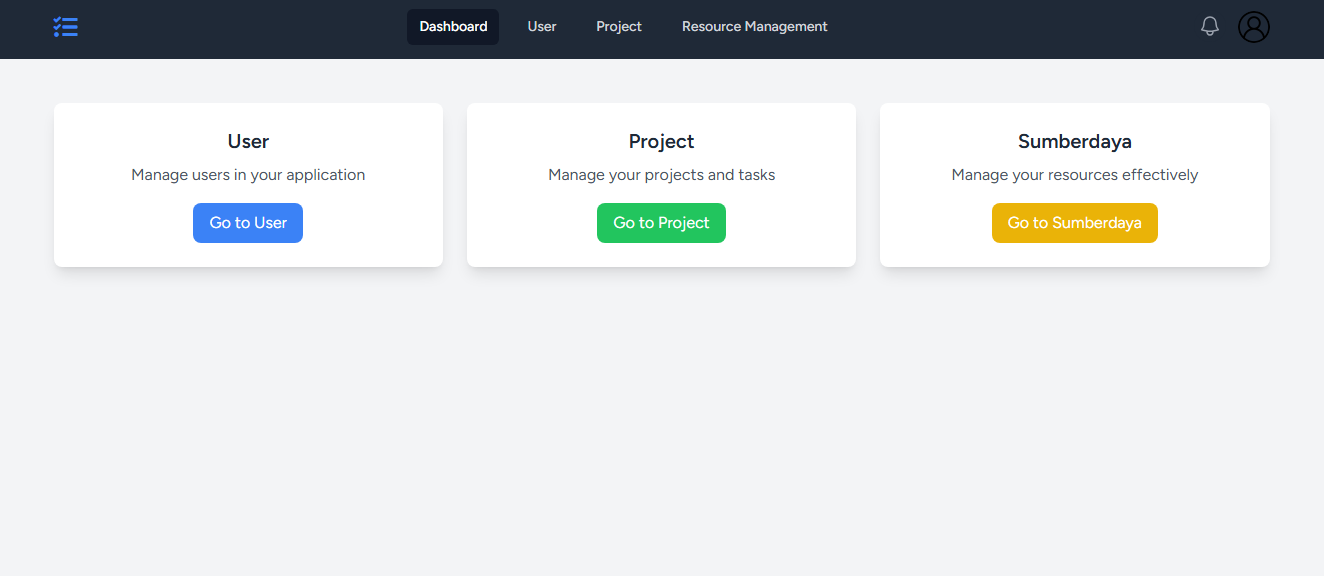Image resolution: width=1324 pixels, height=576 pixels.
Task: Click the text Manage users in your application
Action: [x=247, y=174]
